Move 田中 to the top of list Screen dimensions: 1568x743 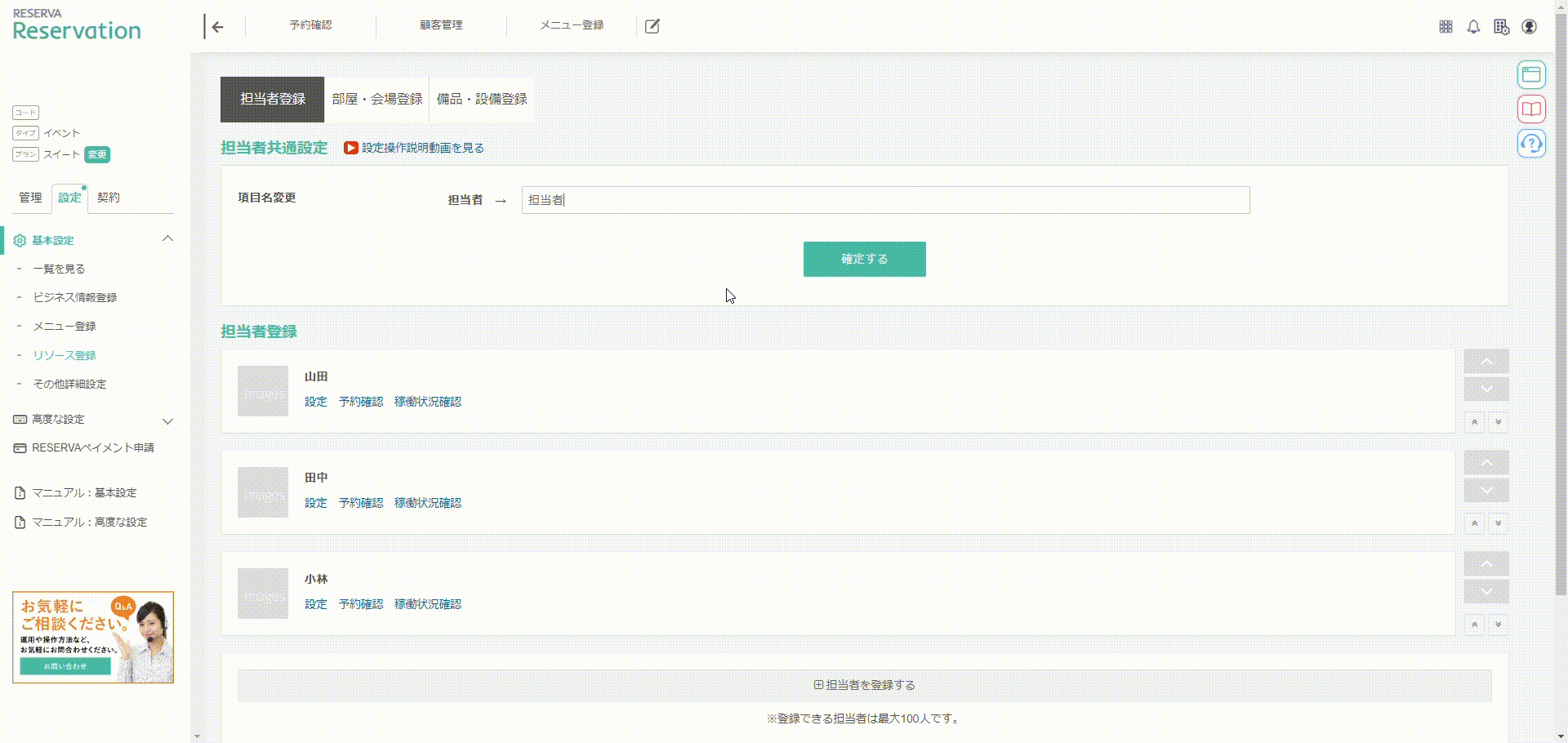pyautogui.click(x=1474, y=523)
